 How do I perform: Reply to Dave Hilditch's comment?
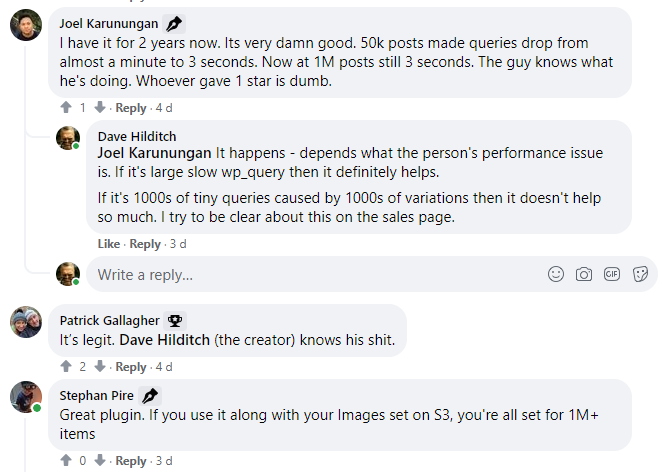point(144,244)
